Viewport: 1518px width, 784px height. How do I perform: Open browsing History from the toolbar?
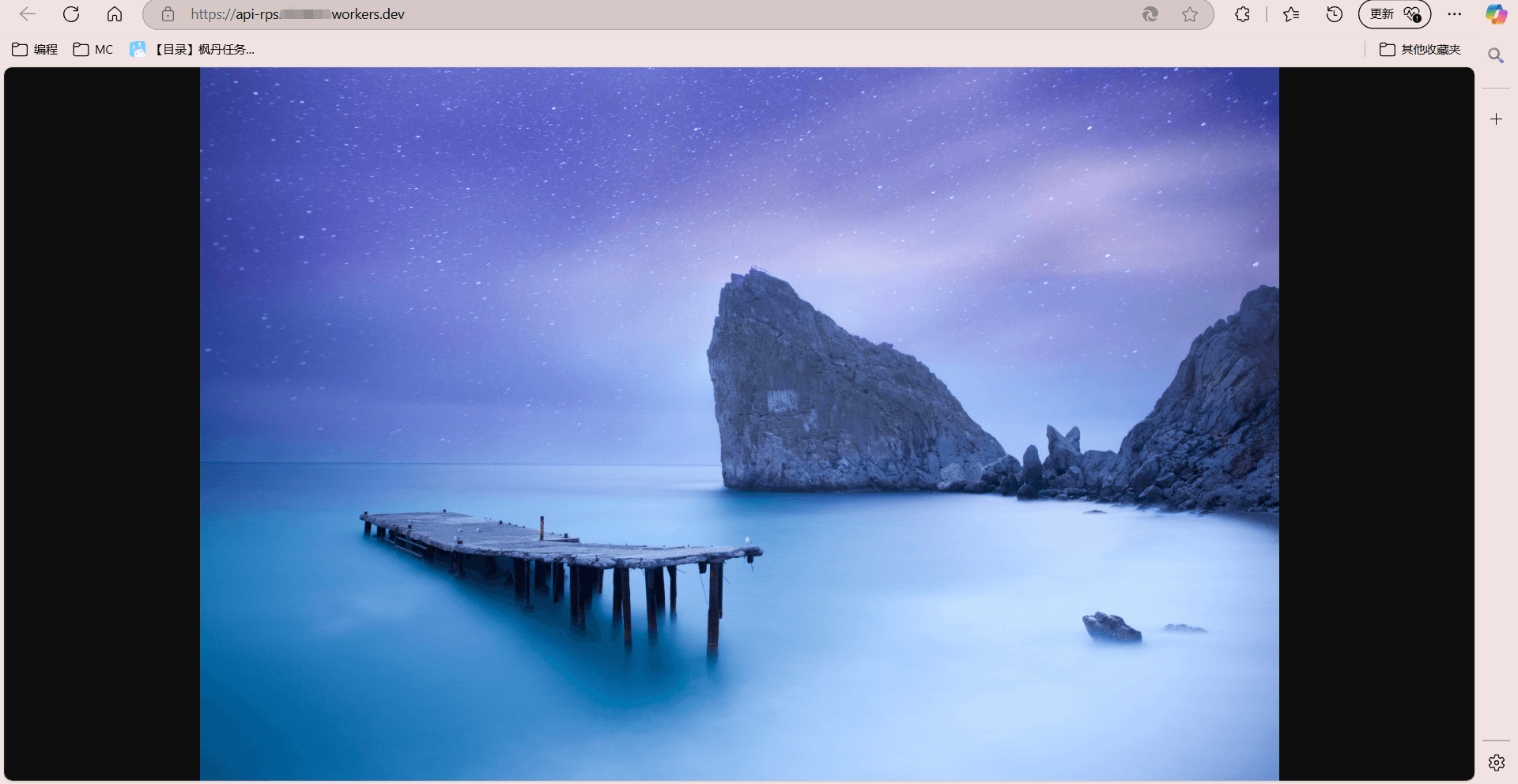point(1335,14)
